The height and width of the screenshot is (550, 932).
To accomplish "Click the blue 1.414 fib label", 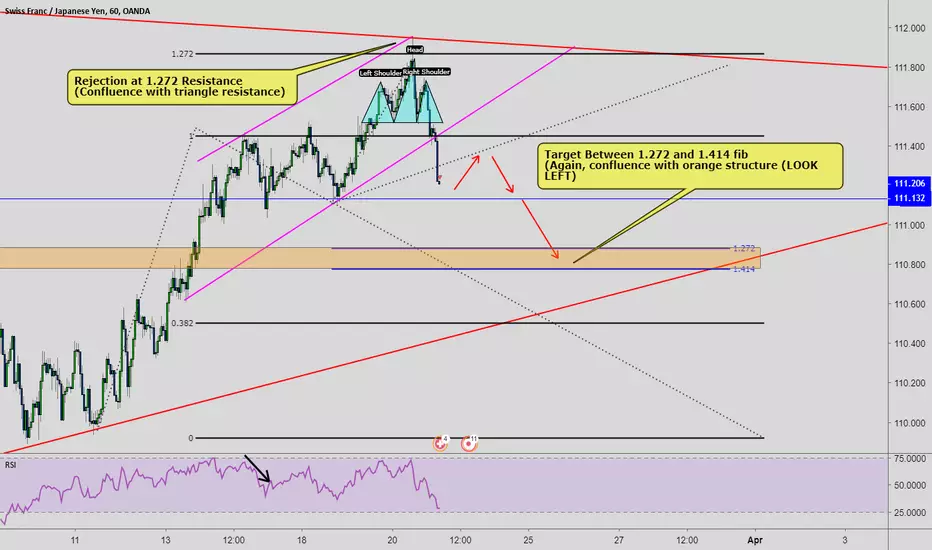I will [x=744, y=269].
